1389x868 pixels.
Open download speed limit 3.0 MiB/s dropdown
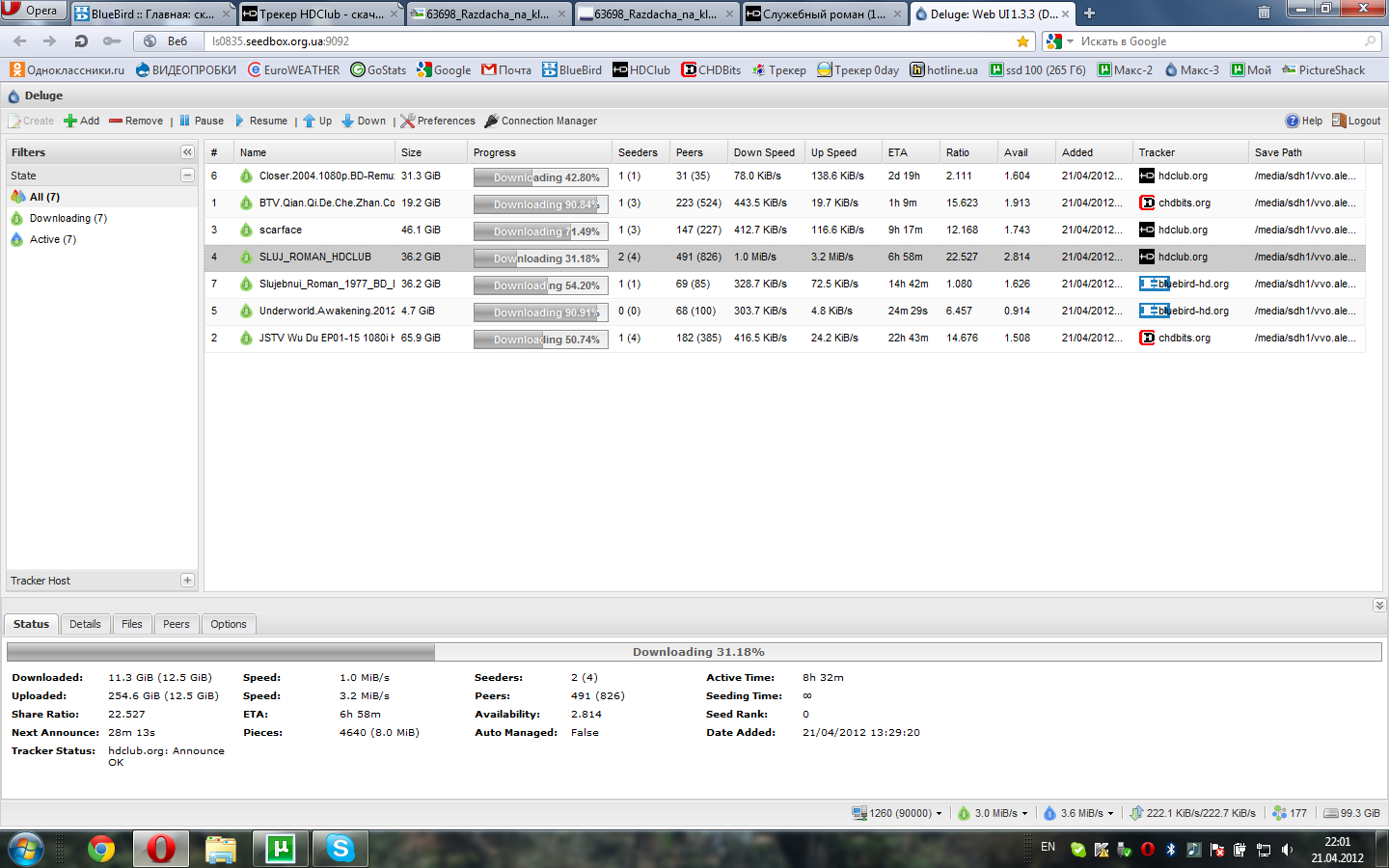[x=992, y=813]
